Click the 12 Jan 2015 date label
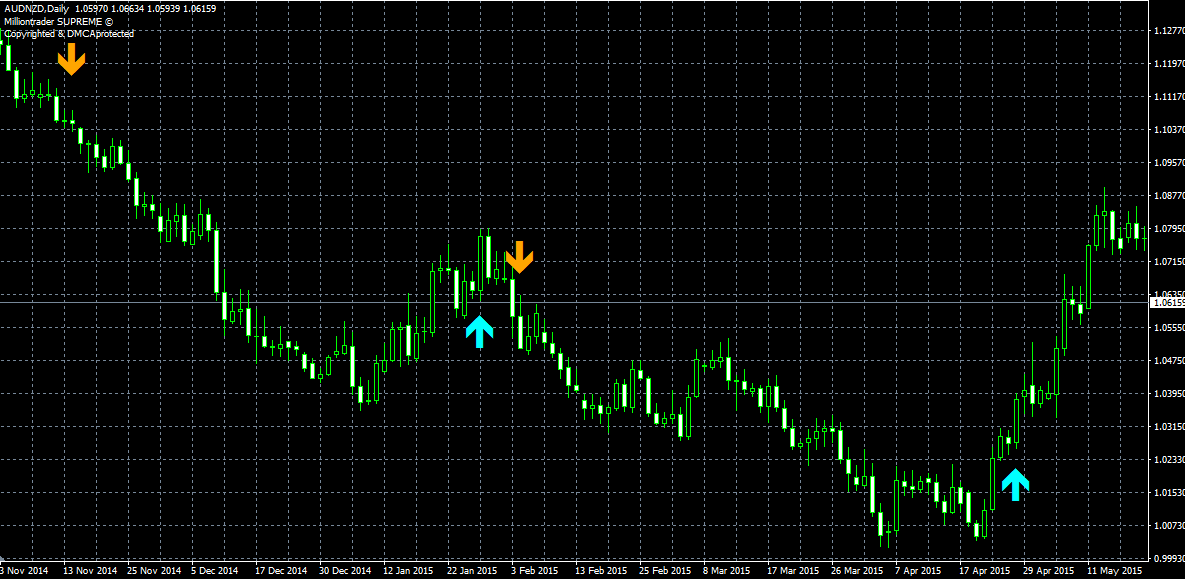Viewport: 1185px width, 579px height. (x=410, y=571)
